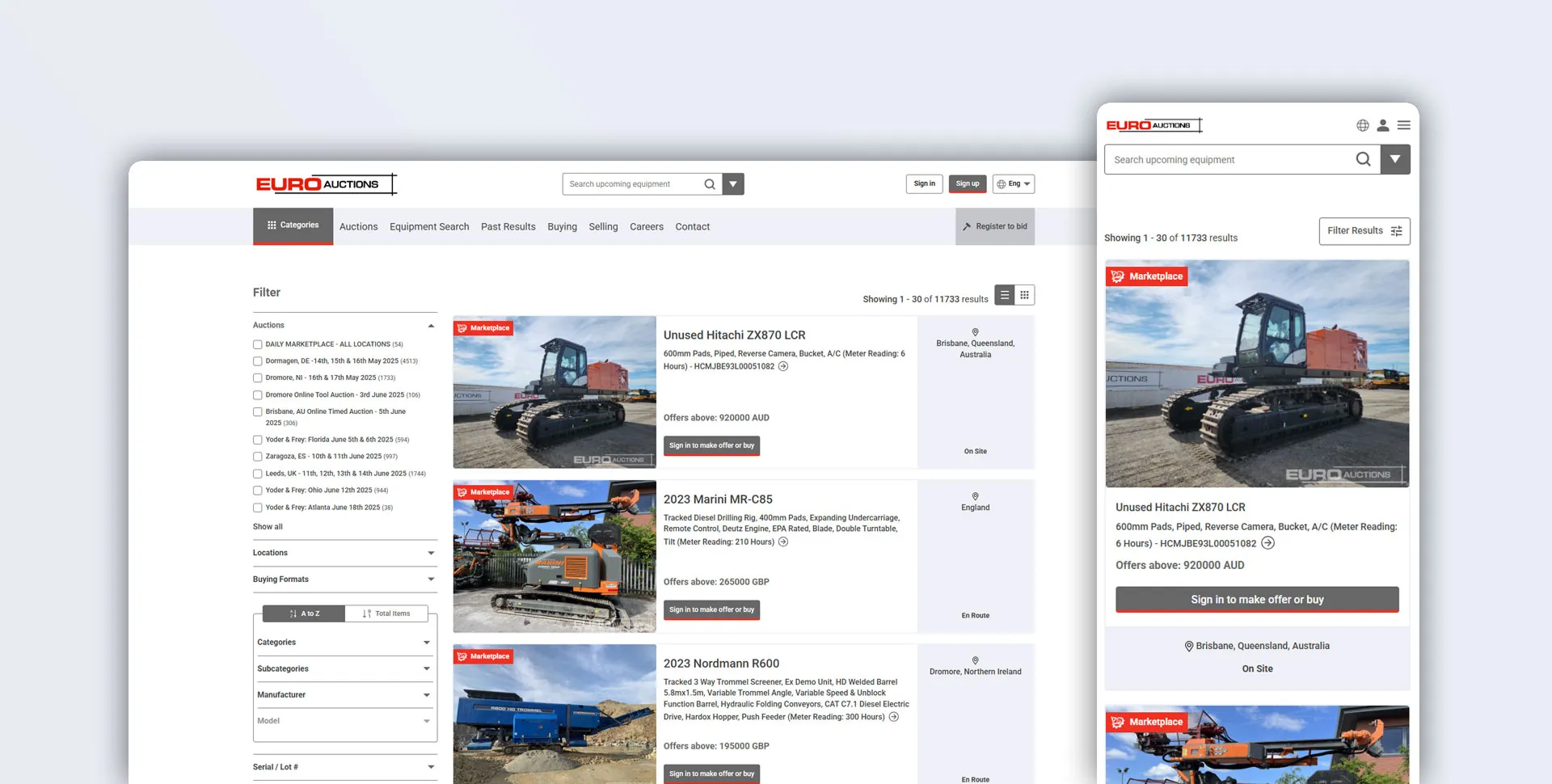Go to Equipment Search in navigation

429,227
